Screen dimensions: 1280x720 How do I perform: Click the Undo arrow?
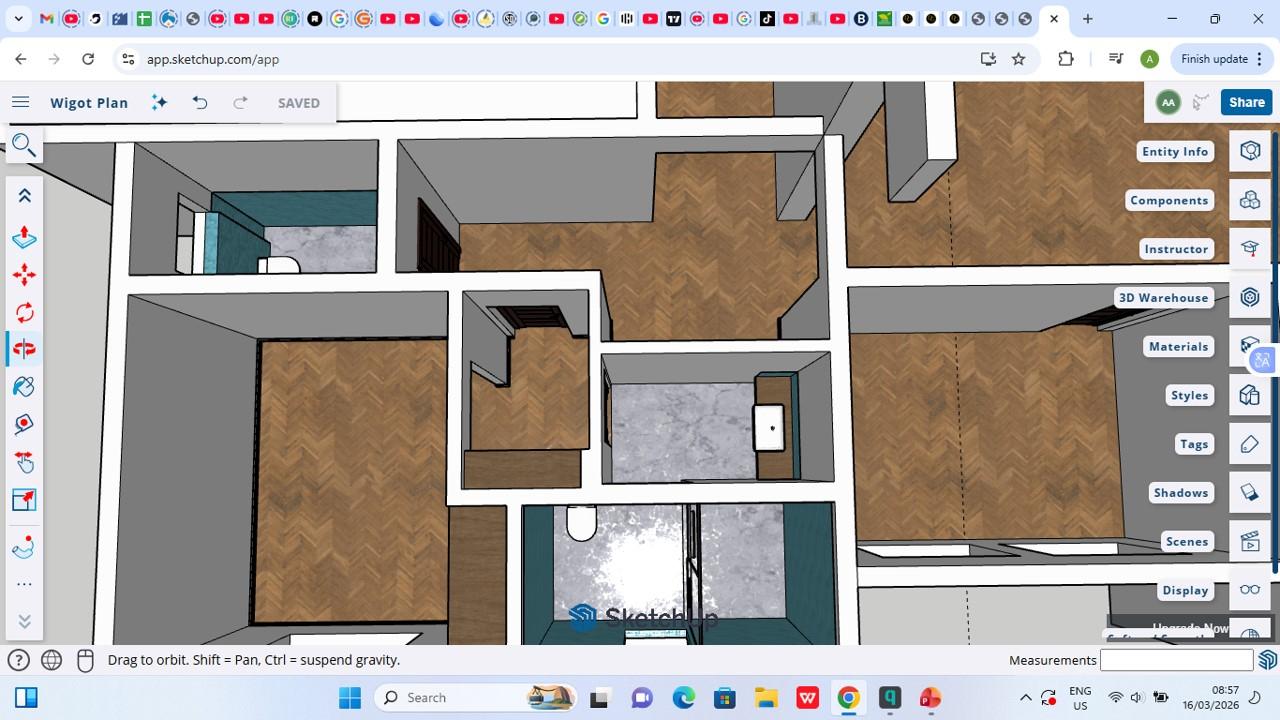pos(200,103)
